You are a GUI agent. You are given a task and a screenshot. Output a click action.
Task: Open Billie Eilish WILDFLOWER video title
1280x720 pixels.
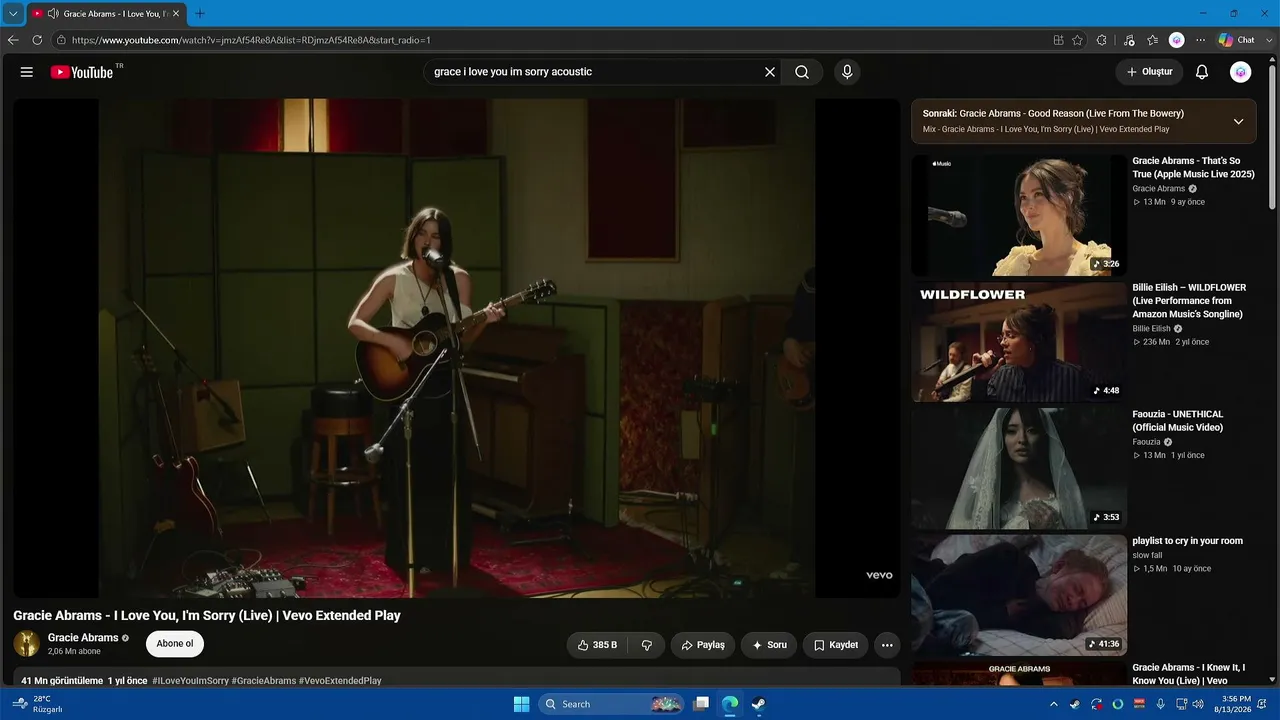click(1189, 301)
